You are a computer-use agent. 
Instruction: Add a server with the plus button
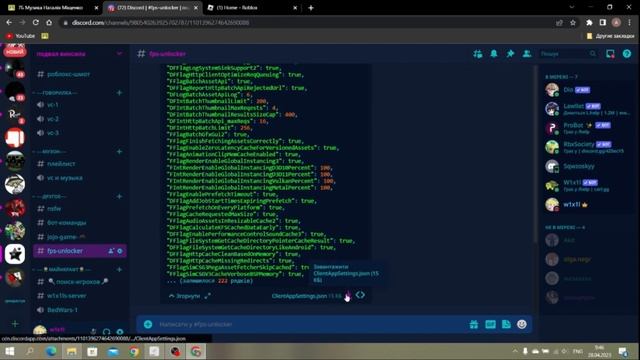(15, 324)
